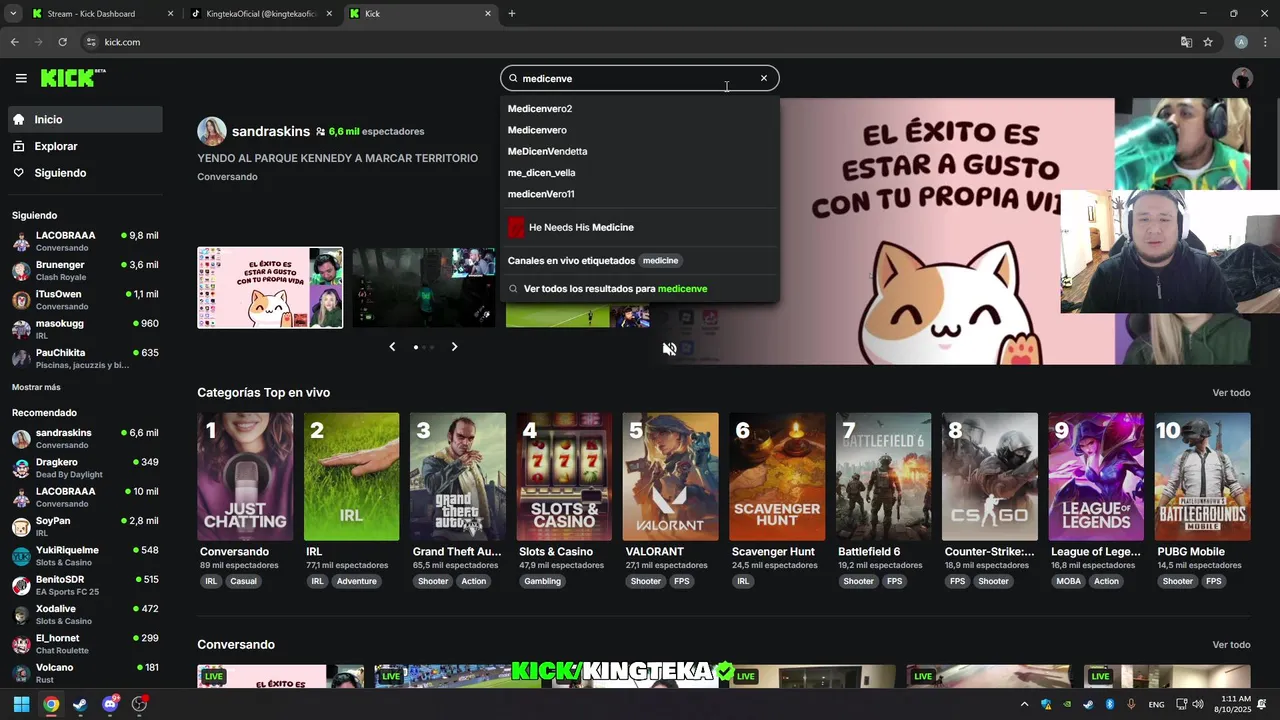Open El_hornet channel in sidebar
Screen dimensions: 1280x720
point(85,644)
